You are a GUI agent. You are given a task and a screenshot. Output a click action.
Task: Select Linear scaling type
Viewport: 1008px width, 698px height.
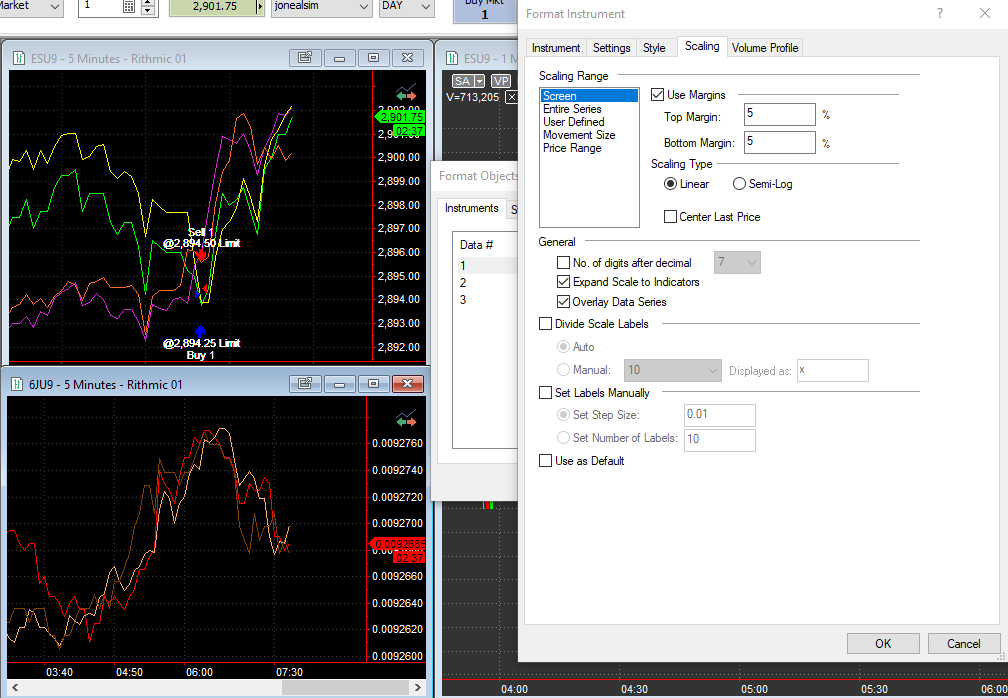670,184
